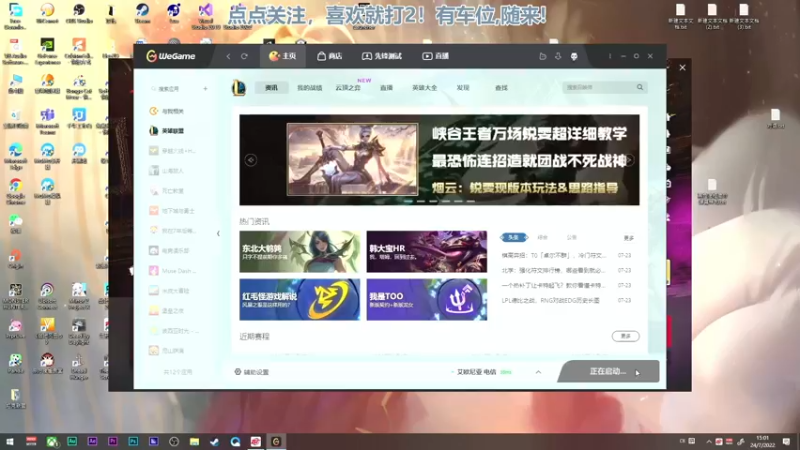Show the previous banner slide
This screenshot has width=800, height=450.
tap(251, 160)
